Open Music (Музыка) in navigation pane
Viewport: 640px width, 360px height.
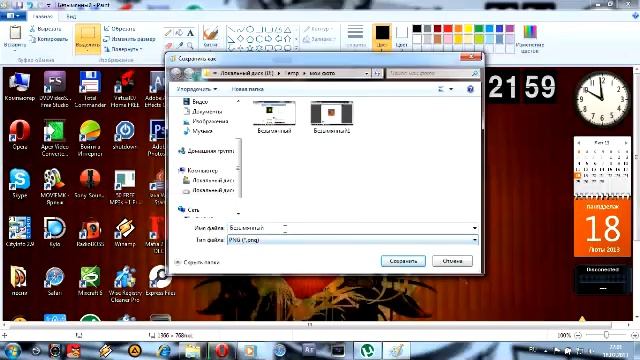pyautogui.click(x=202, y=131)
